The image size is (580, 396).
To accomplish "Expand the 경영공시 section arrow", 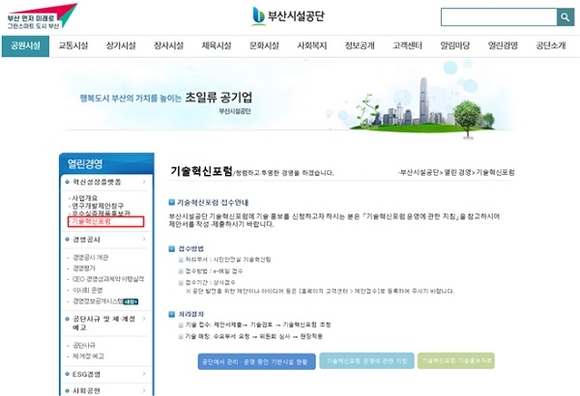I will (x=144, y=239).
